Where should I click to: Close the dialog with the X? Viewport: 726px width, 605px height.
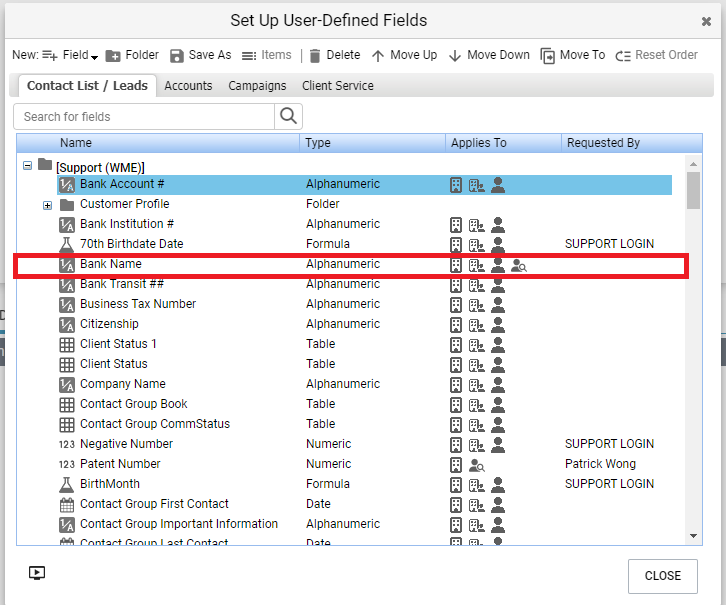706,21
